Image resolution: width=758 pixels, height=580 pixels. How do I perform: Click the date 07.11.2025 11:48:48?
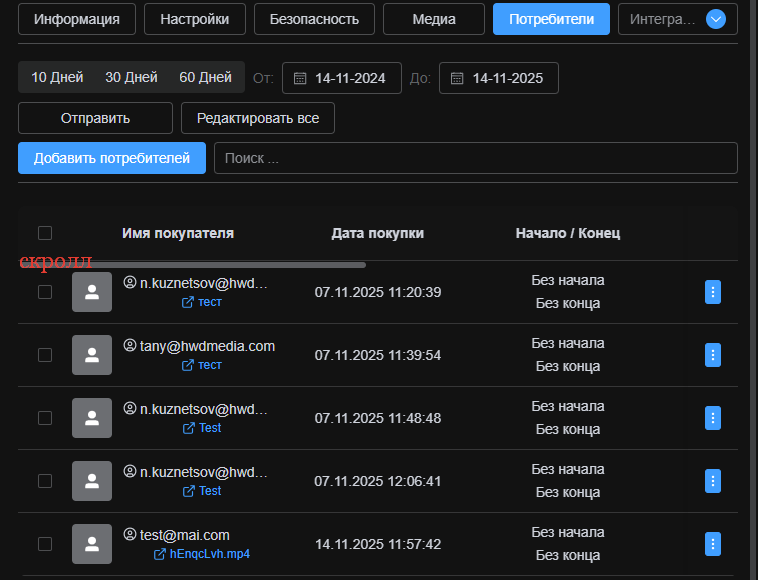pyautogui.click(x=378, y=418)
